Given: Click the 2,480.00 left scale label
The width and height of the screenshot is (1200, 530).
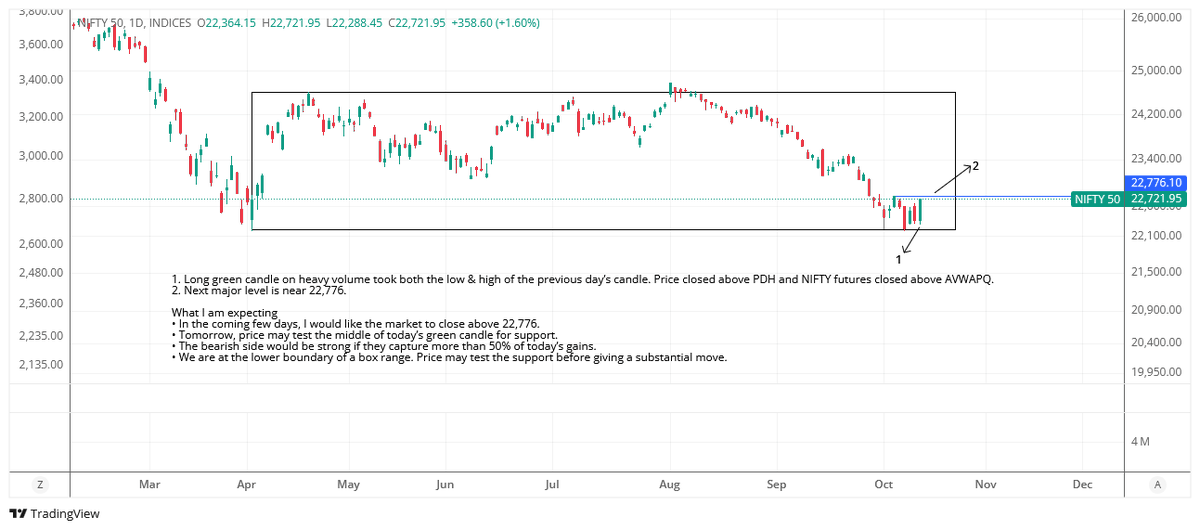Looking at the screenshot, I should 39,273.
